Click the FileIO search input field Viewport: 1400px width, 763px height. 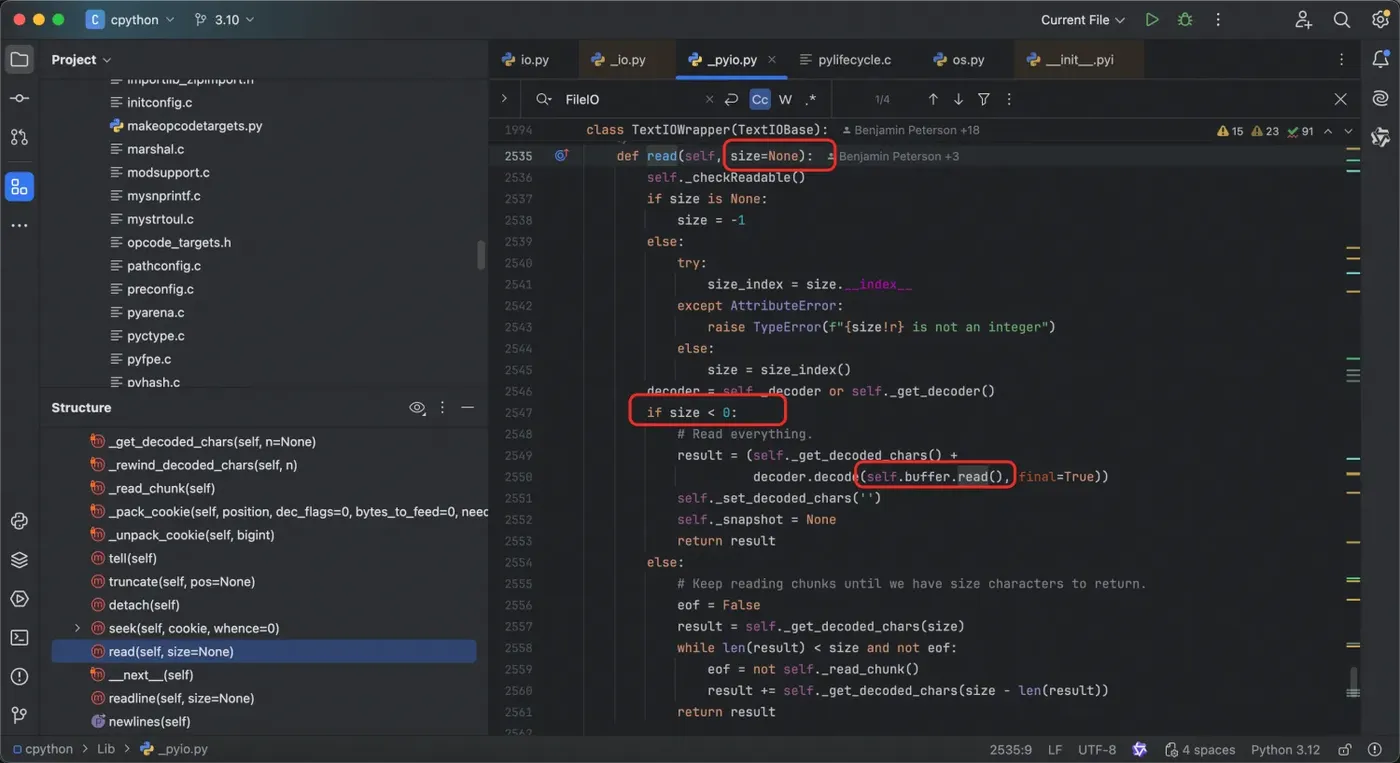coord(630,100)
